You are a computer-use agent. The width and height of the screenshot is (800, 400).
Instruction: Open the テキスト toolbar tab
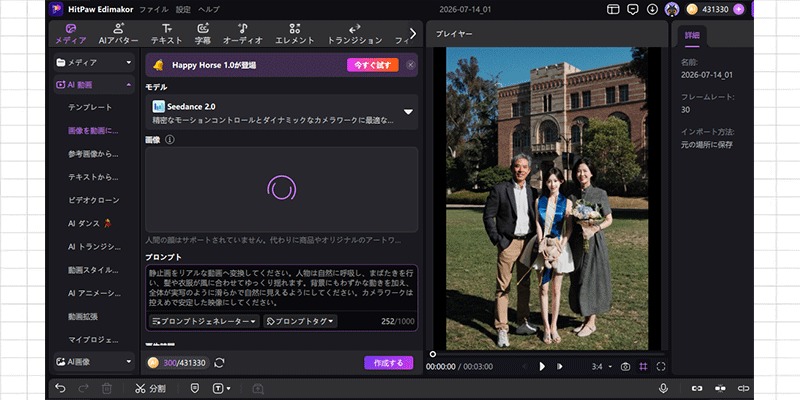point(166,34)
